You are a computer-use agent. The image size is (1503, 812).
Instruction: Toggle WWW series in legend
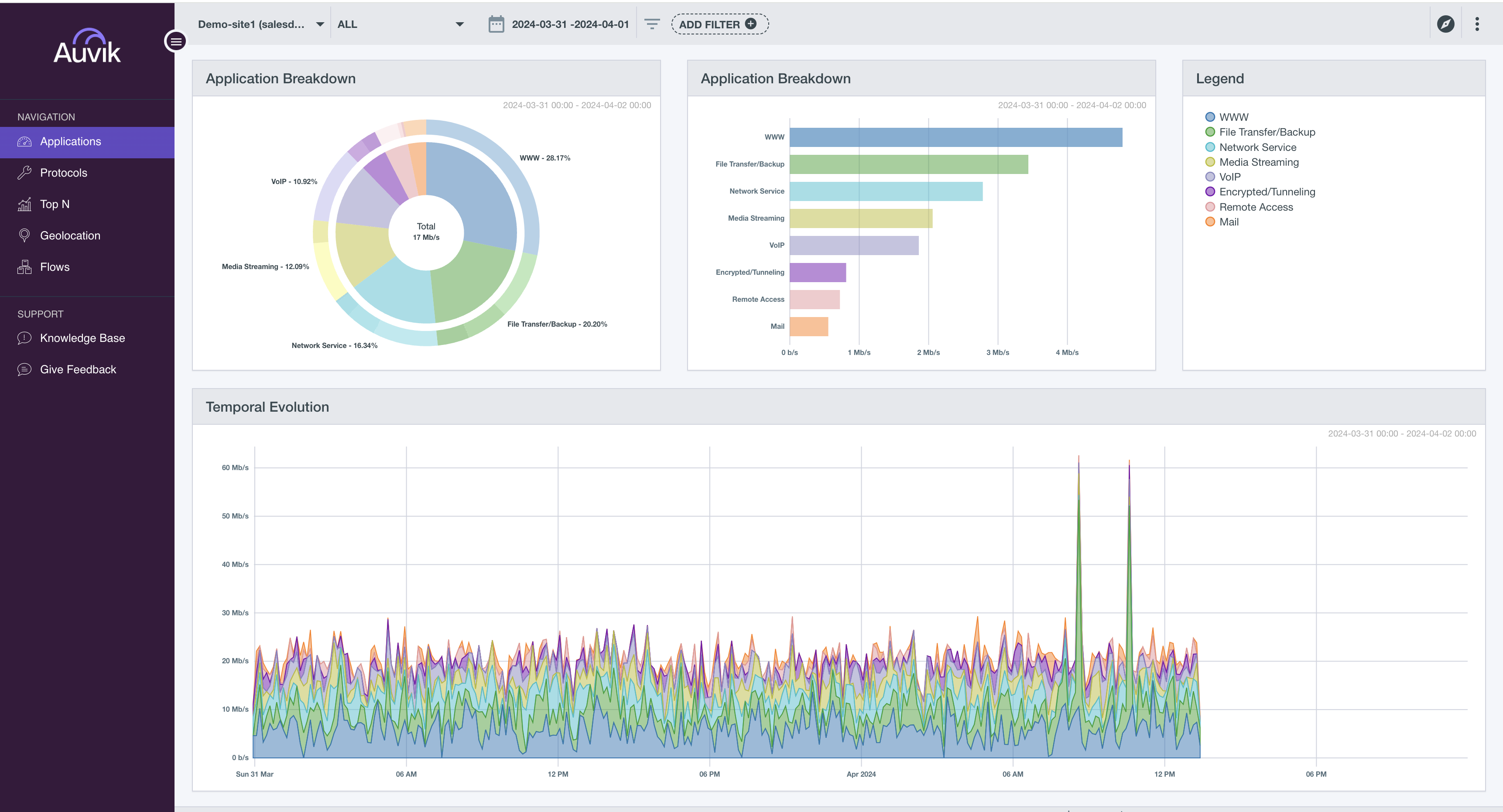(x=1226, y=117)
